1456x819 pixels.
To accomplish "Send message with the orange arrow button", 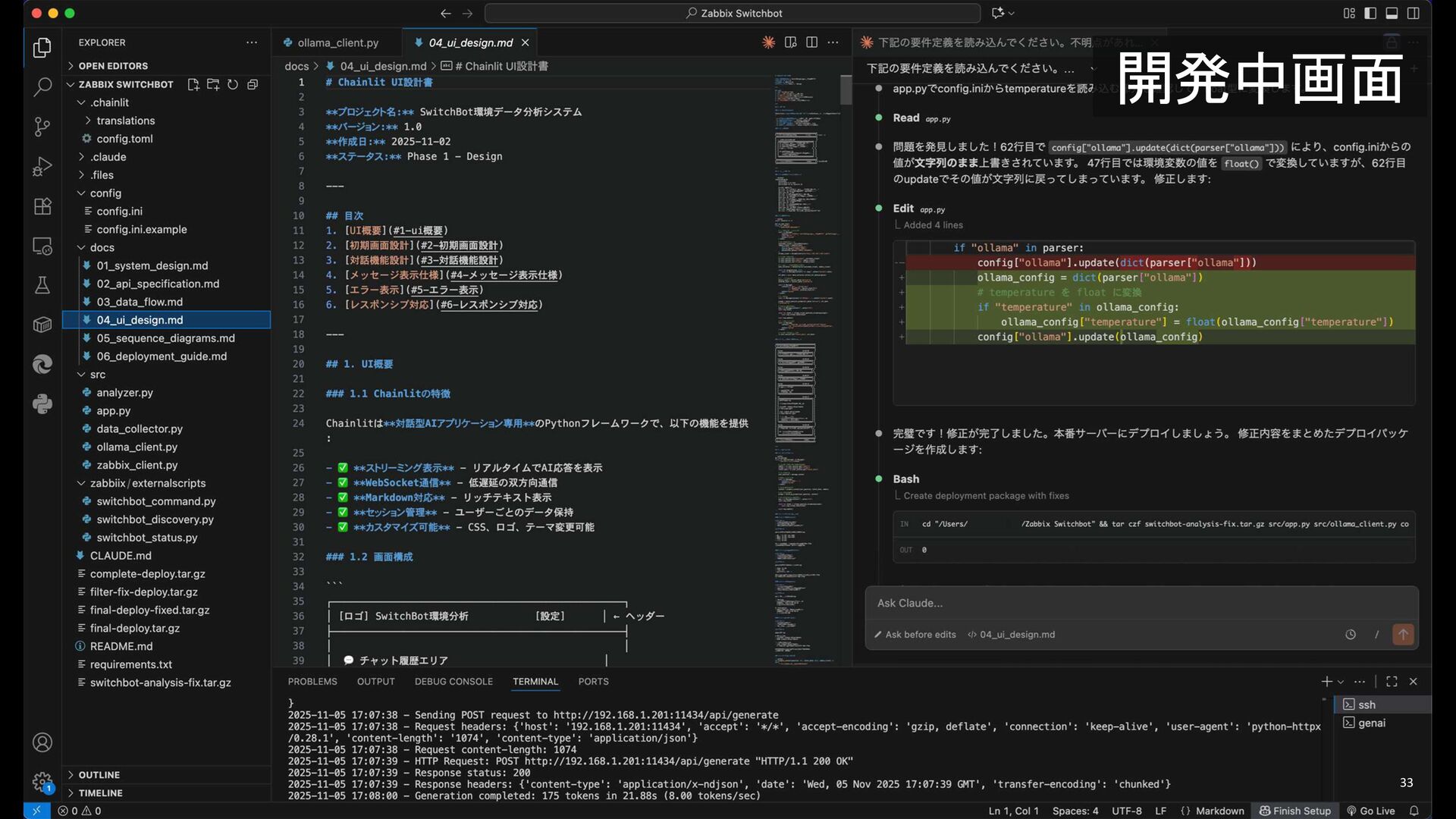I will pos(1403,635).
